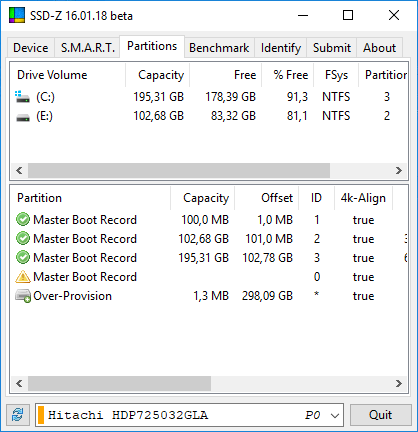Screen dimensions: 418x432
Task: Click the E: drive icon
Action: tap(23, 117)
